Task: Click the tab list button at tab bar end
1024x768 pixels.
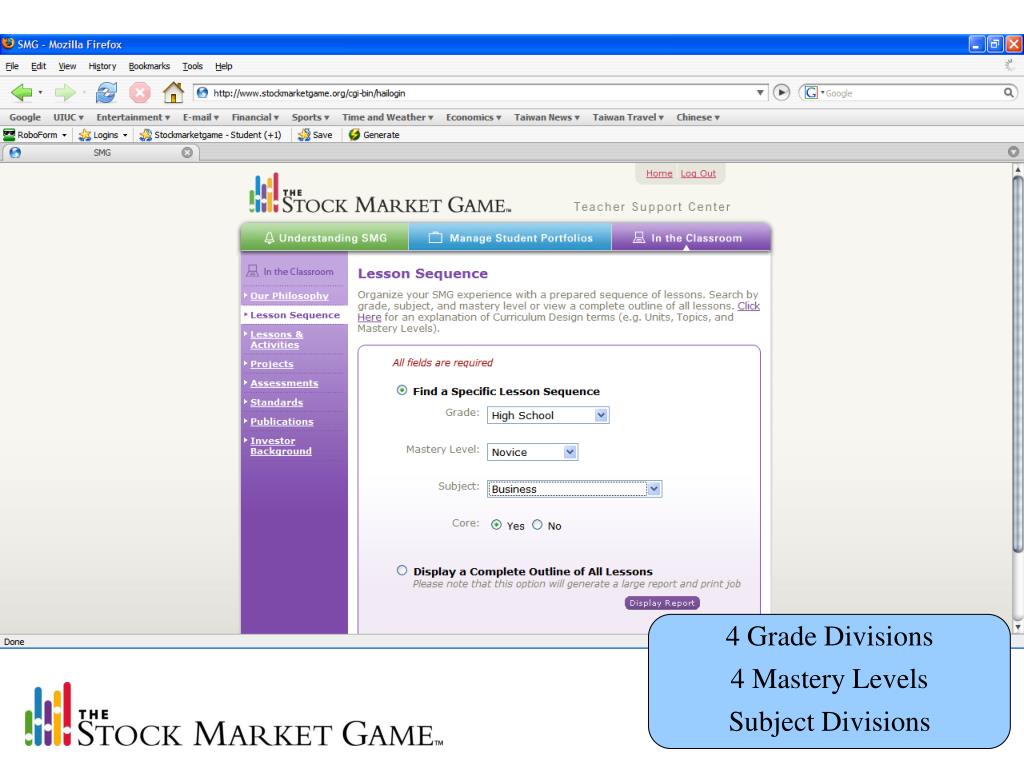Action: pos(1014,152)
